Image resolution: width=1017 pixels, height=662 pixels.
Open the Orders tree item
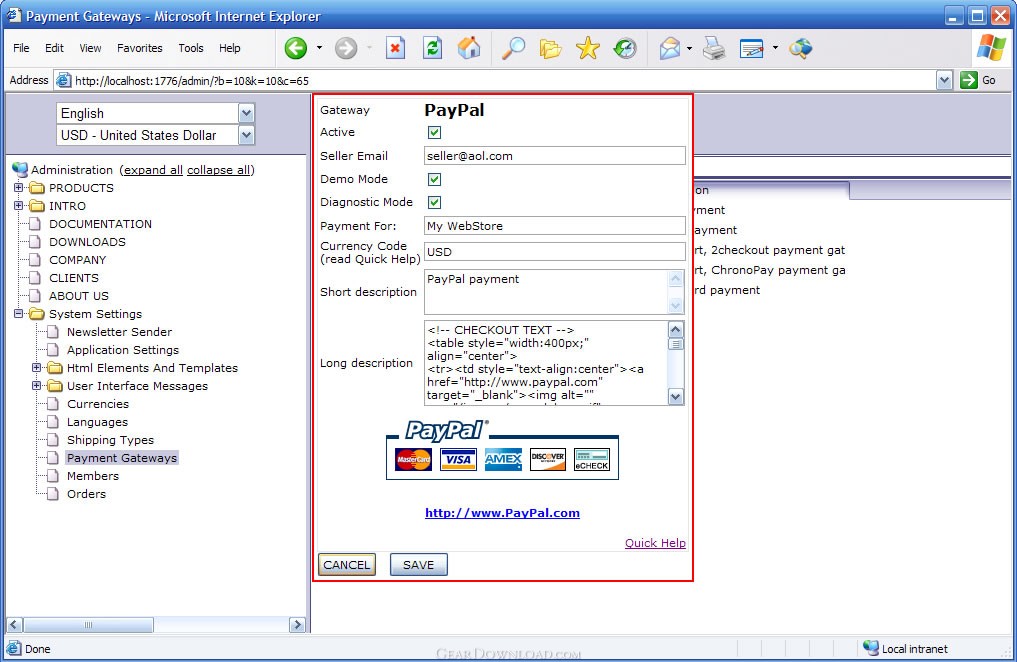click(x=86, y=494)
